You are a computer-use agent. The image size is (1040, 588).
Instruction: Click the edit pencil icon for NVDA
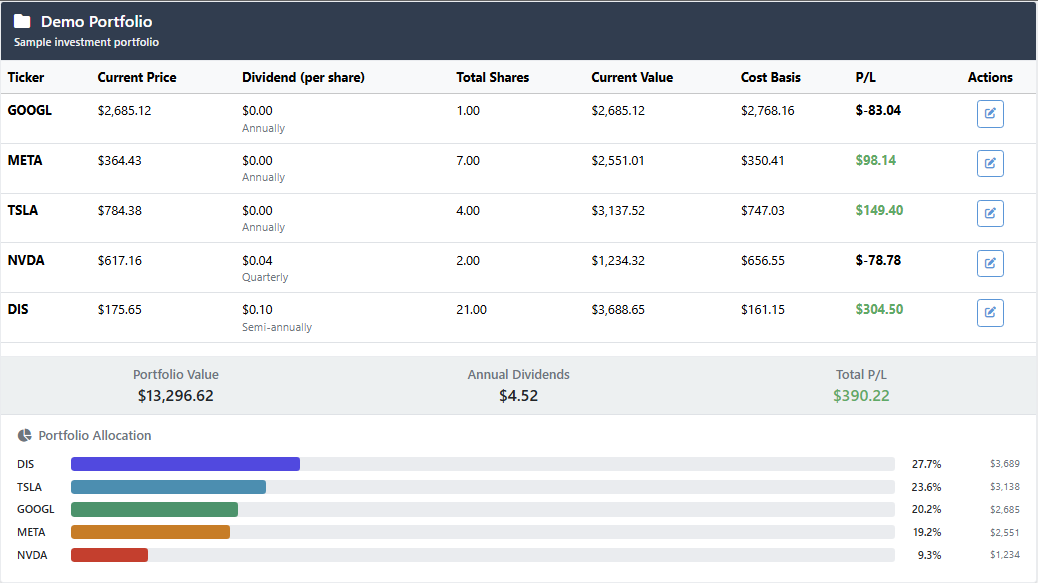(990, 262)
